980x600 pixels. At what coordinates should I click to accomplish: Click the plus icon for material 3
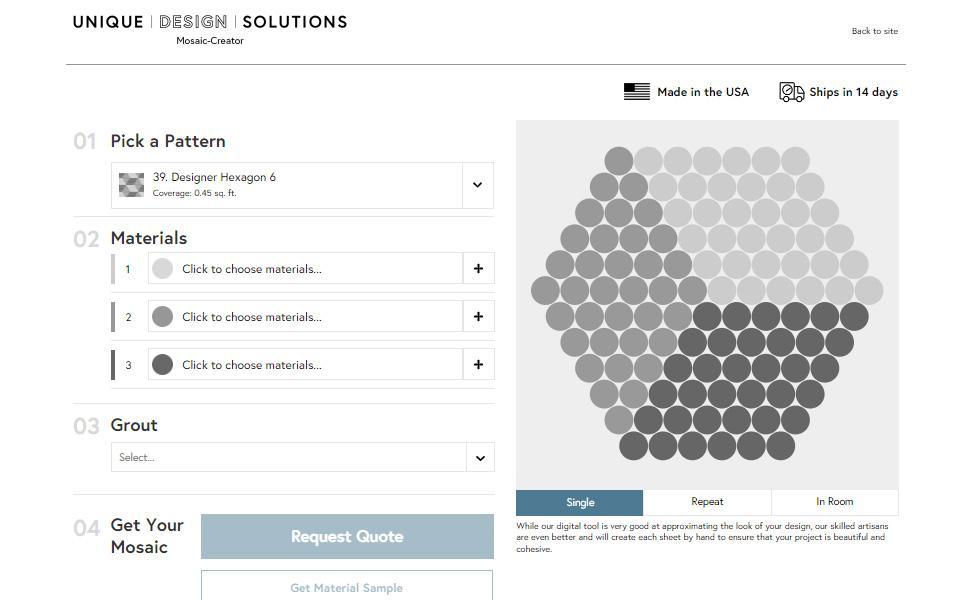coord(478,364)
